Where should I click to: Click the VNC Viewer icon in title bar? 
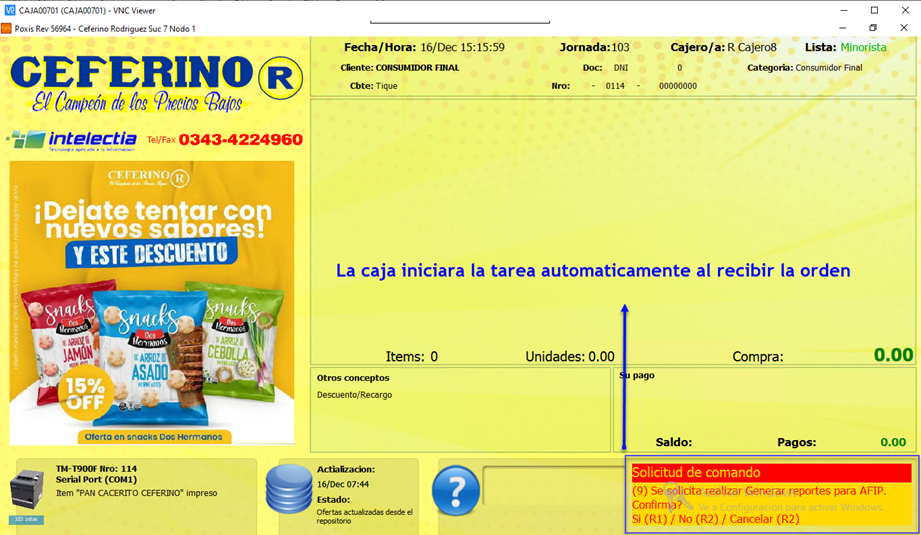[9, 10]
